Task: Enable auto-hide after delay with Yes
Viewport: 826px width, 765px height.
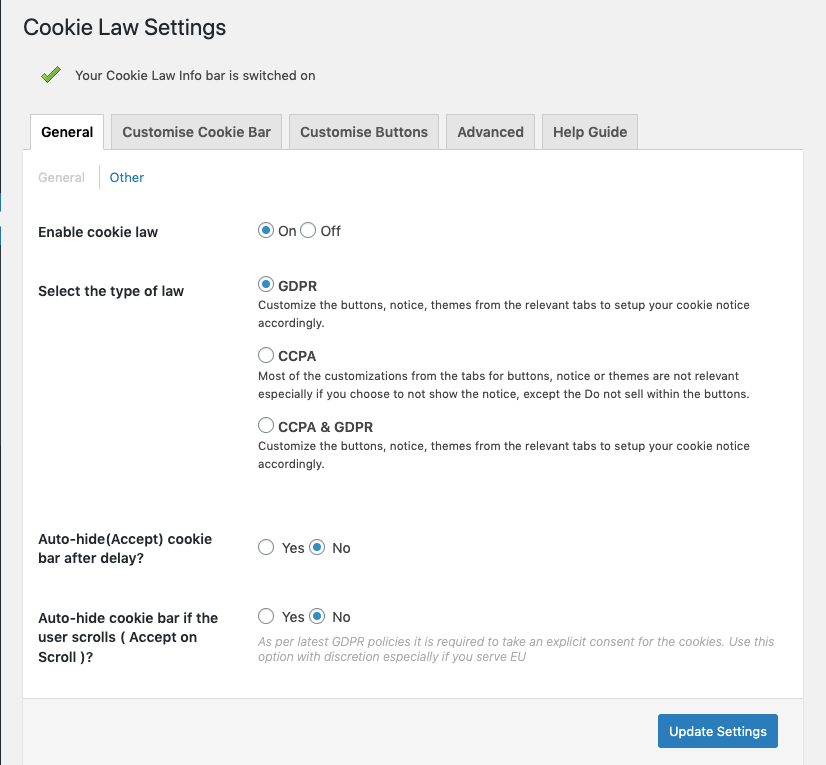Action: click(266, 547)
